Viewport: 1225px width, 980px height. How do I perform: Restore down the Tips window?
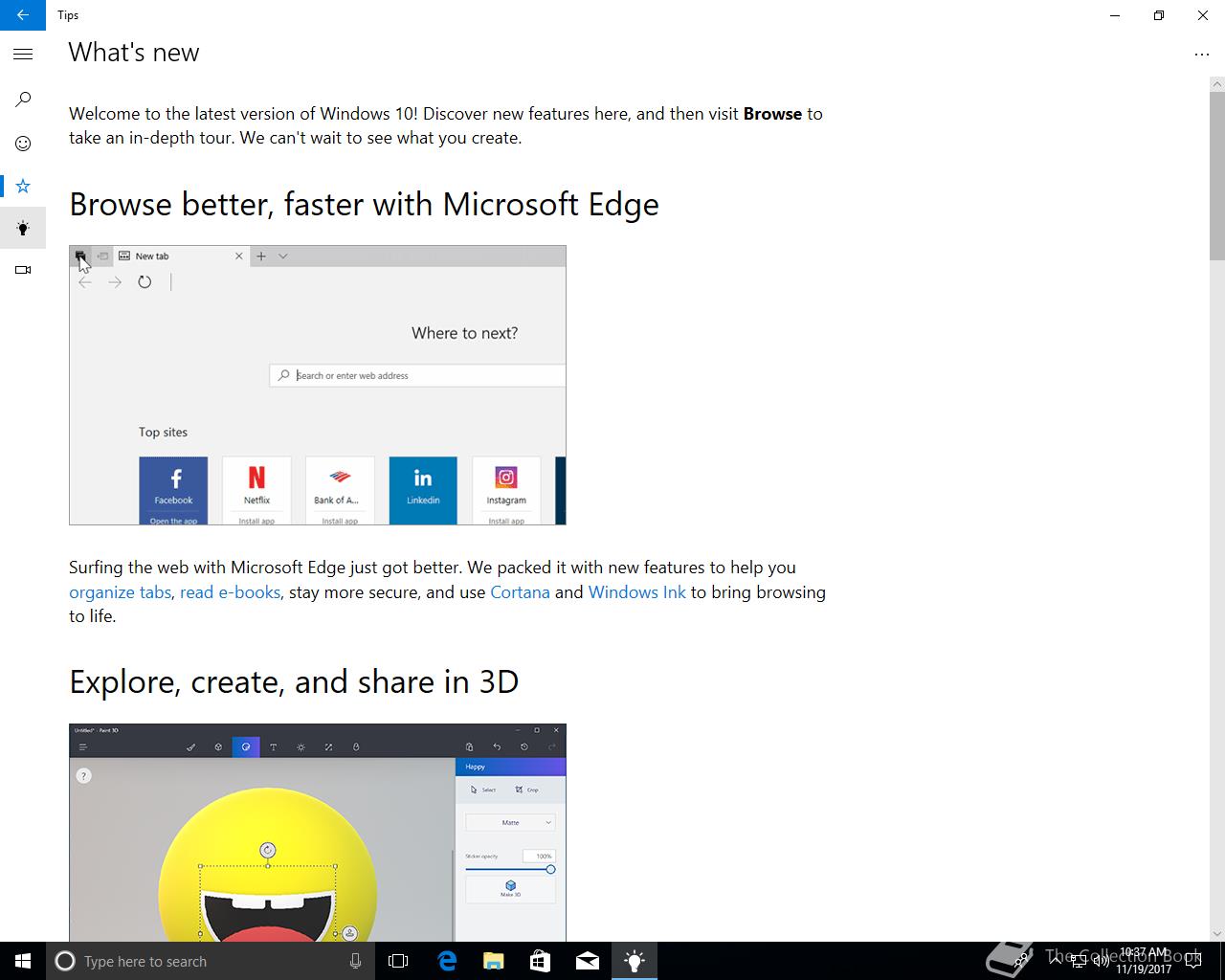[1159, 15]
